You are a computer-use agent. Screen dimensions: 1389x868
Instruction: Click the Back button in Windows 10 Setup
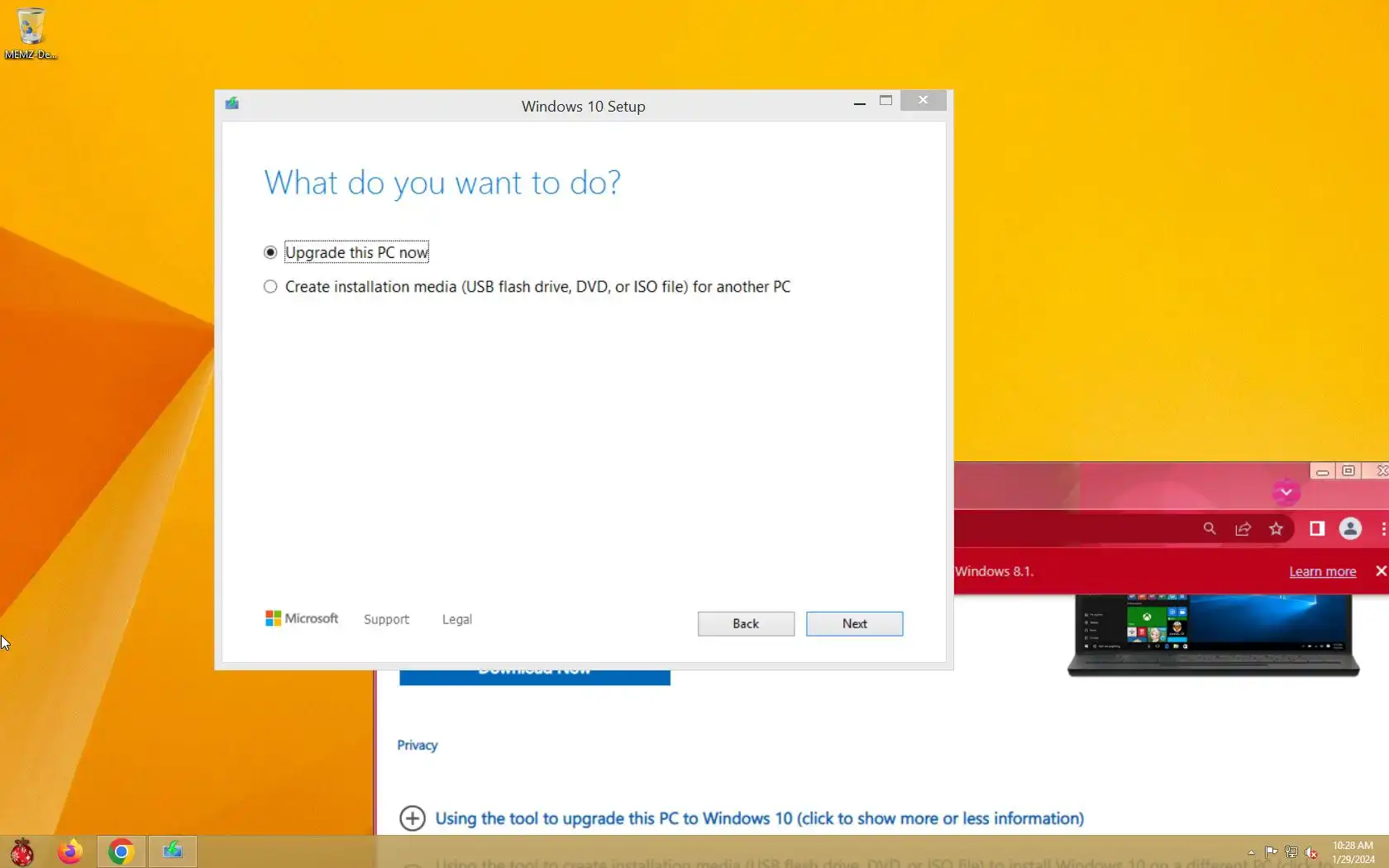pos(746,623)
